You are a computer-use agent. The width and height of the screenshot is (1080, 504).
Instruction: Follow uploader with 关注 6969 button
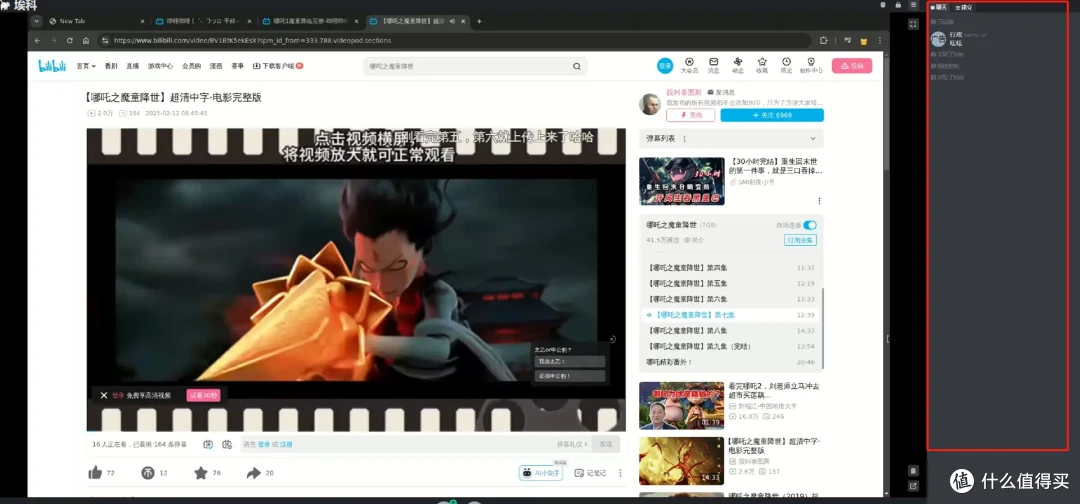[772, 115]
